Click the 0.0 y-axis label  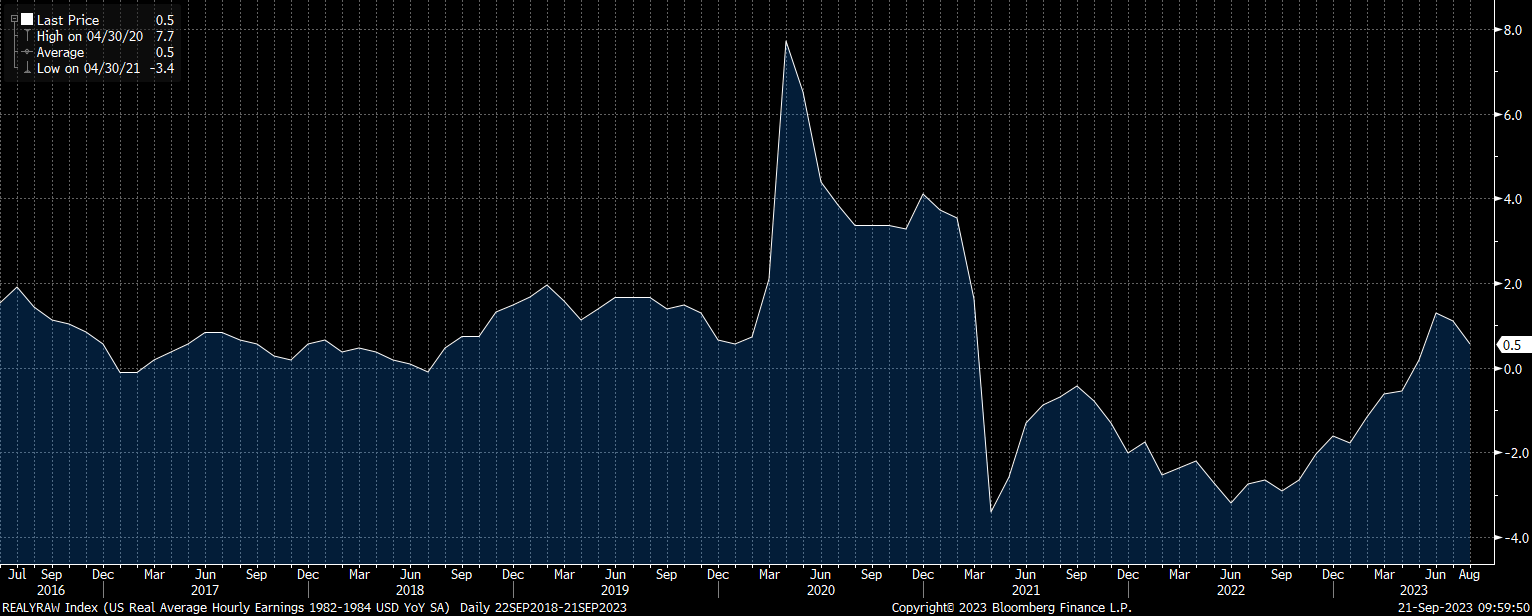1511,369
